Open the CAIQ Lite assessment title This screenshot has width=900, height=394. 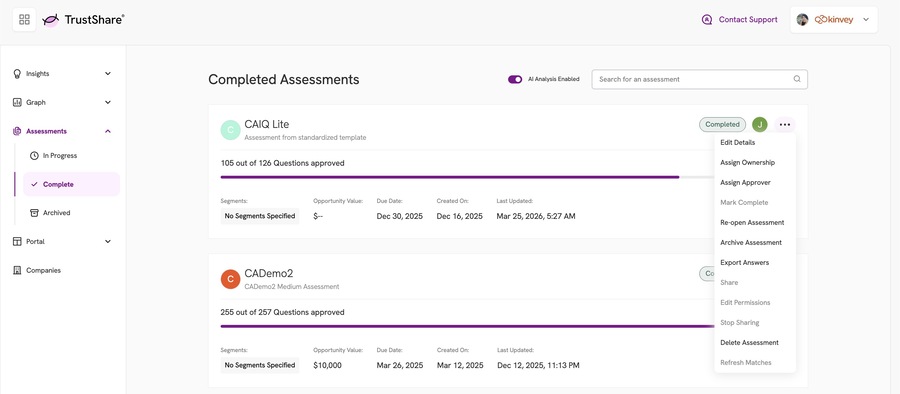click(266, 124)
